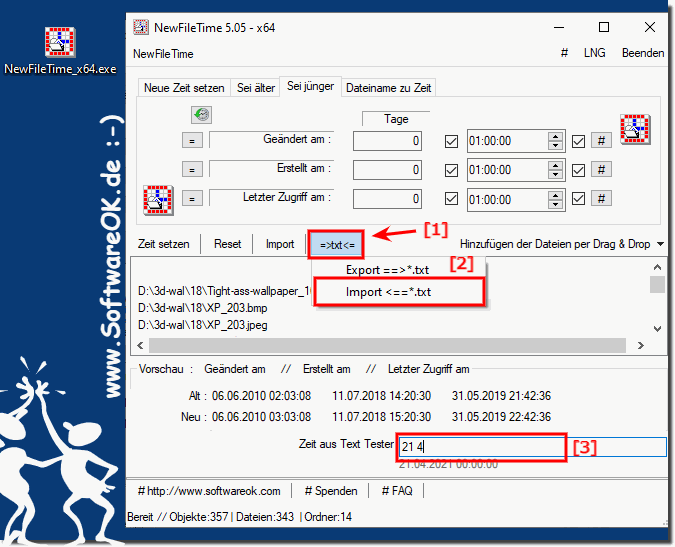Click the = button for Geändert am
This screenshot has height=547, width=675.
click(x=192, y=141)
